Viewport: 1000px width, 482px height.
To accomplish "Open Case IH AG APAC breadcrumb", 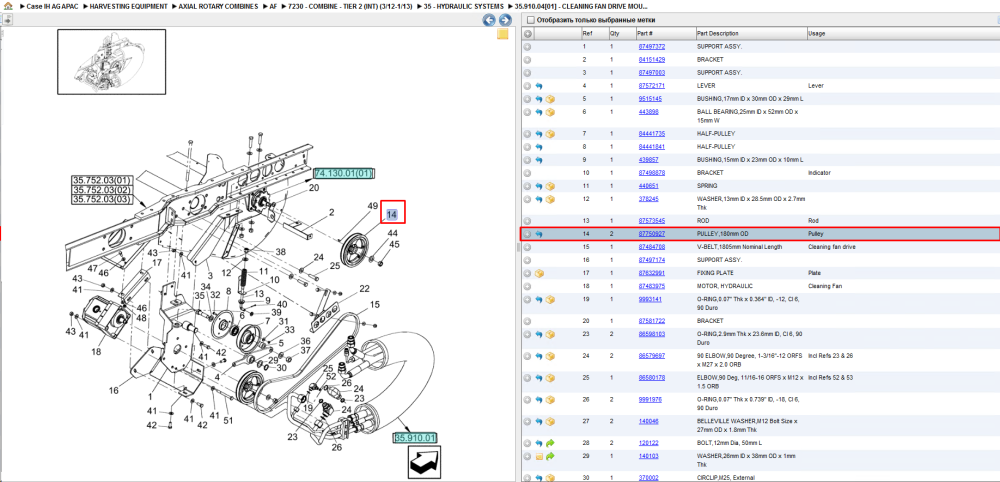I will click(x=52, y=6).
